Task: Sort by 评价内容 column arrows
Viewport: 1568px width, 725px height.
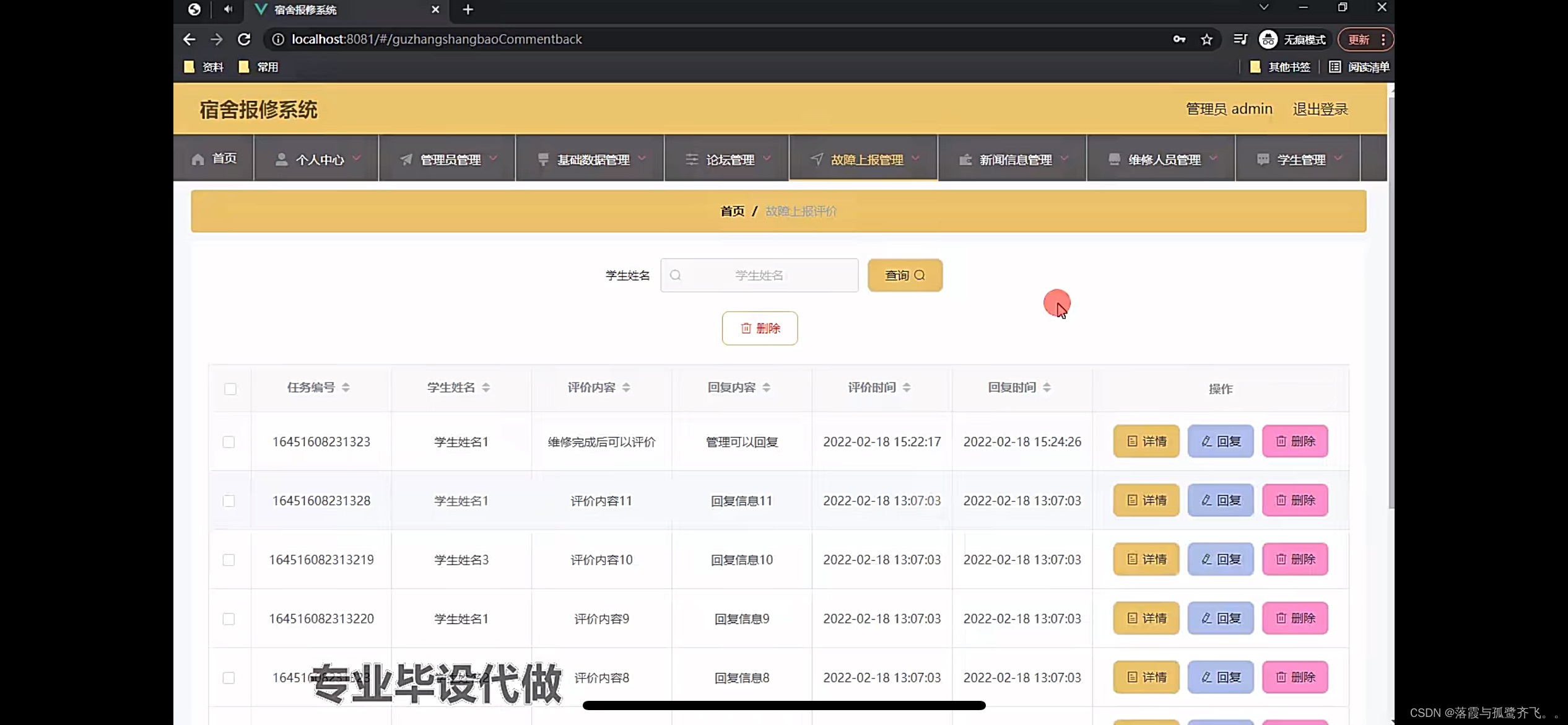Action: pos(626,387)
